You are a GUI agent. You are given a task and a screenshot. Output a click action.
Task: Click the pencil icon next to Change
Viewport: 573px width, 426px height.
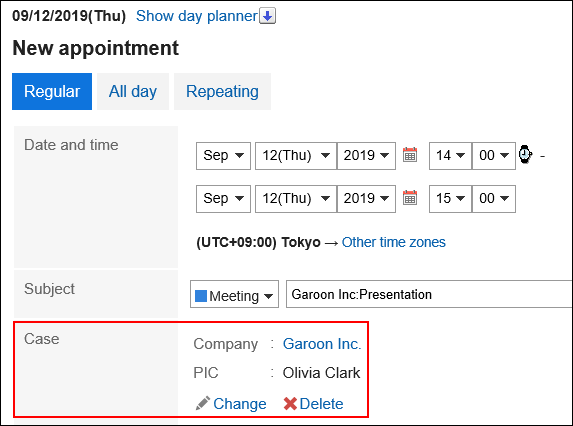[202, 403]
